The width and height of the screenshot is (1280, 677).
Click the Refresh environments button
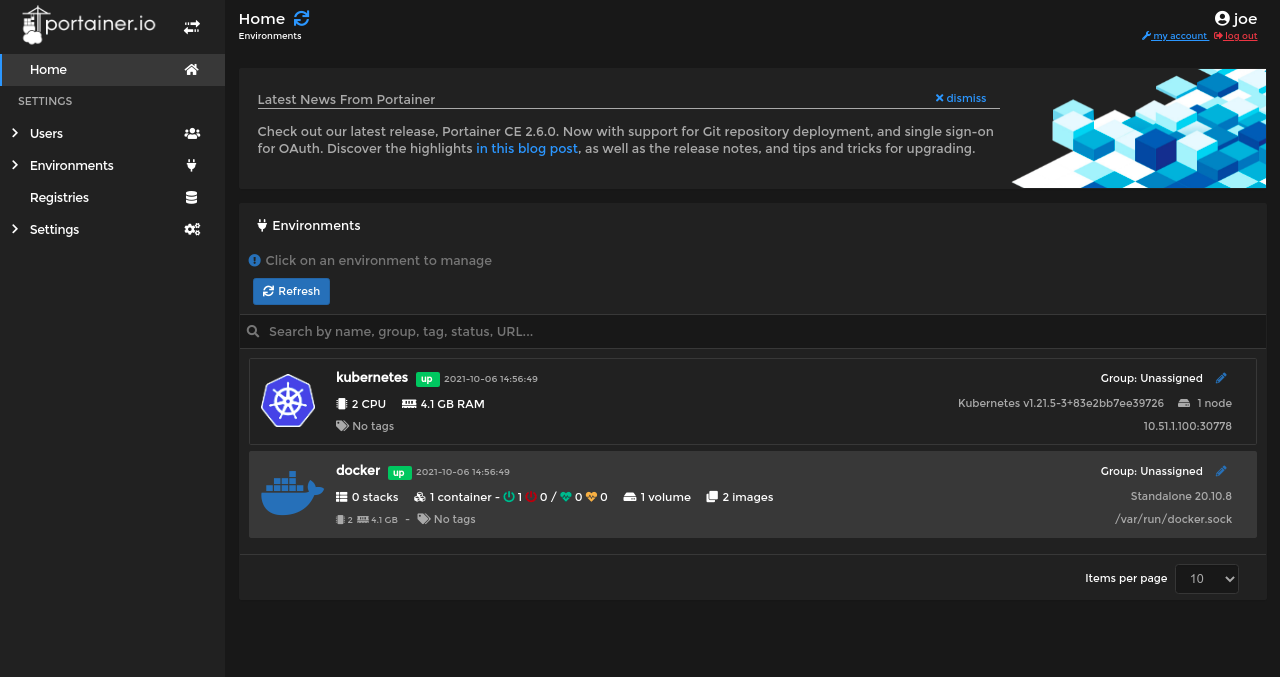[x=291, y=291]
